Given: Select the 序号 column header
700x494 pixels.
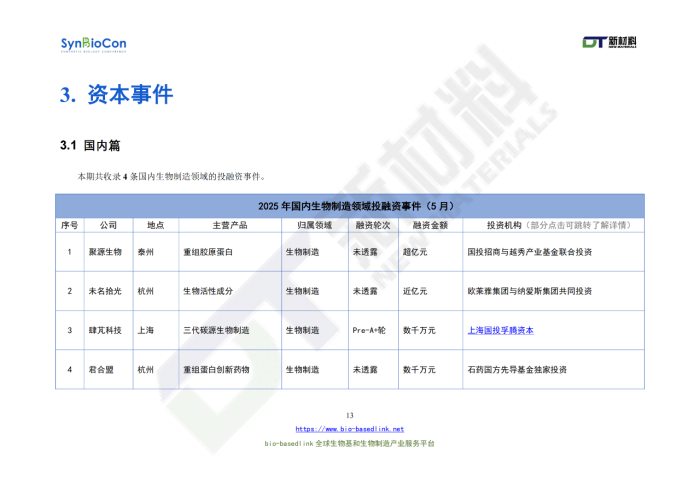Looking at the screenshot, I should pos(69,225).
